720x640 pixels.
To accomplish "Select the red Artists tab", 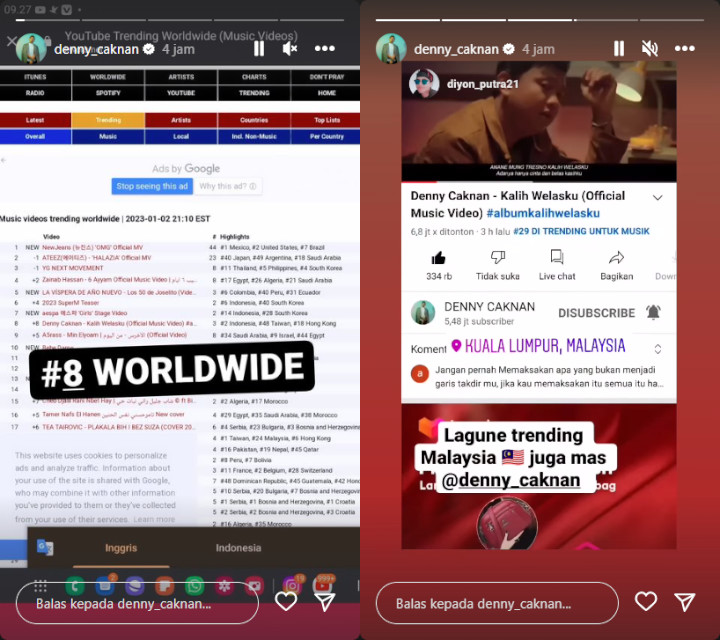I will [181, 120].
